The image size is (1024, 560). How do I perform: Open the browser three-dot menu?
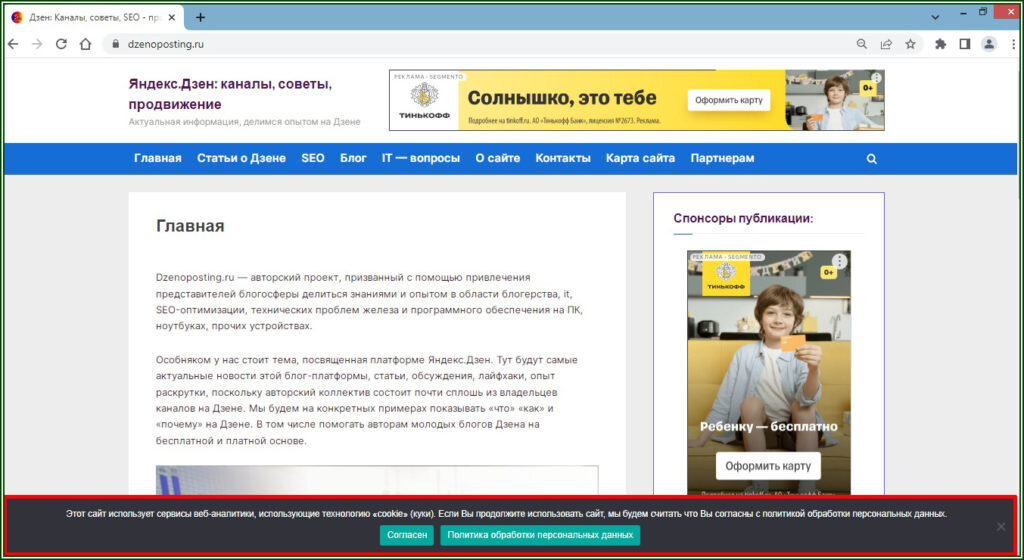pos(1014,44)
